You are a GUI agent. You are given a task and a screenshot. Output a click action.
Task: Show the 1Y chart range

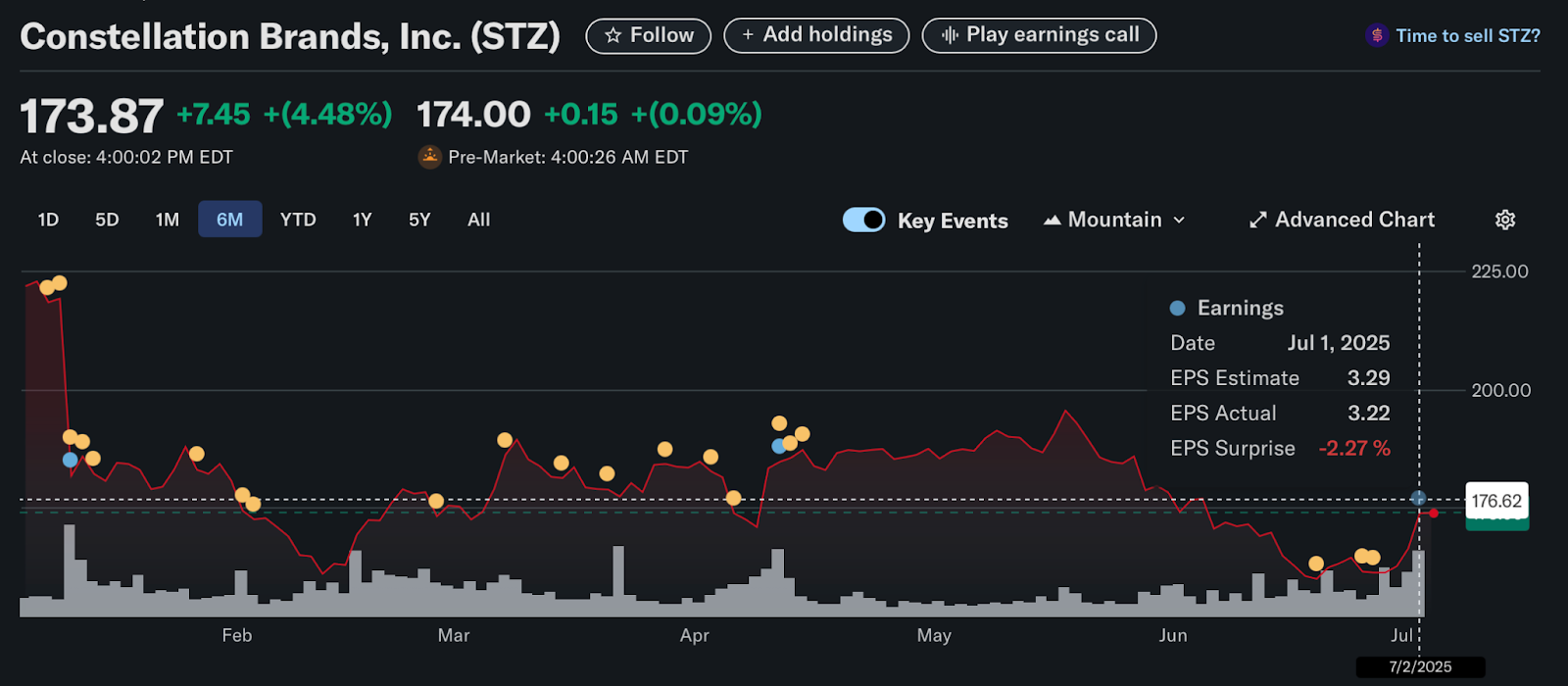click(x=363, y=220)
